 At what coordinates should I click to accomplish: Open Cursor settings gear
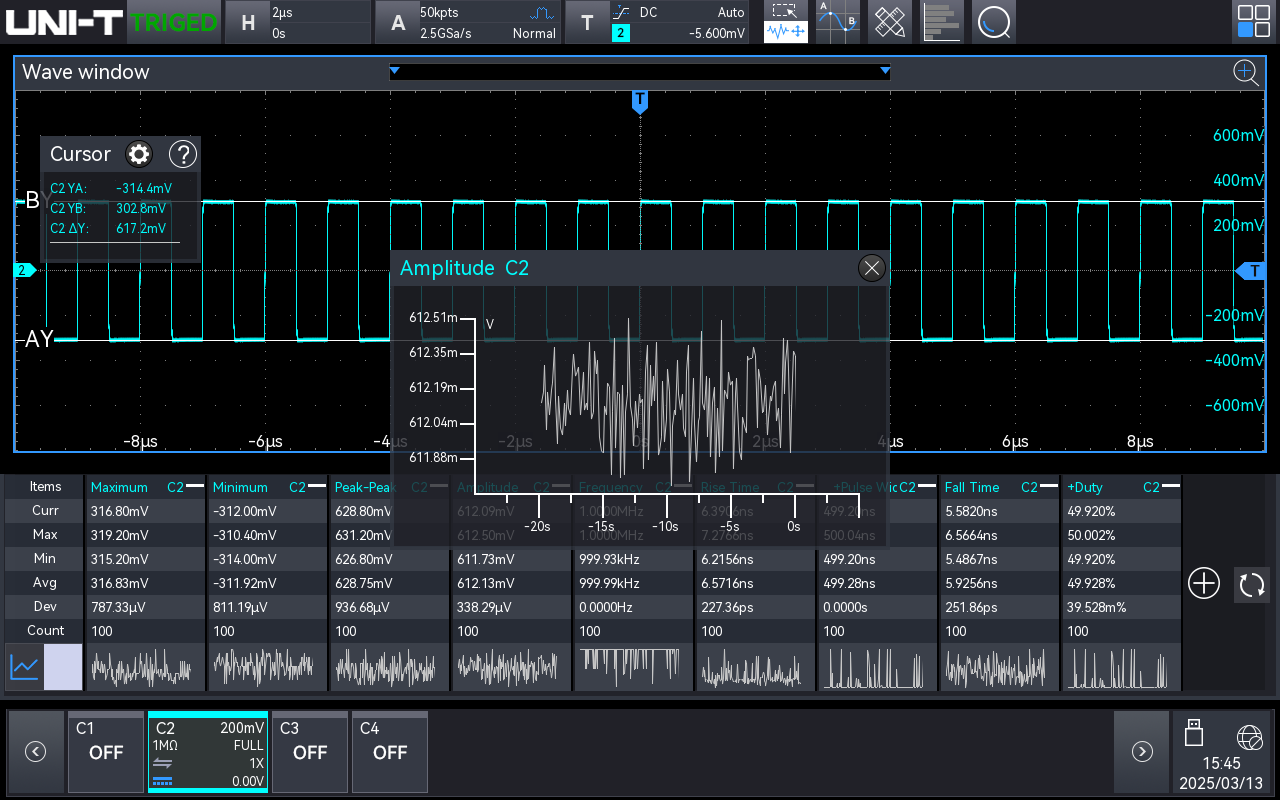pos(139,154)
